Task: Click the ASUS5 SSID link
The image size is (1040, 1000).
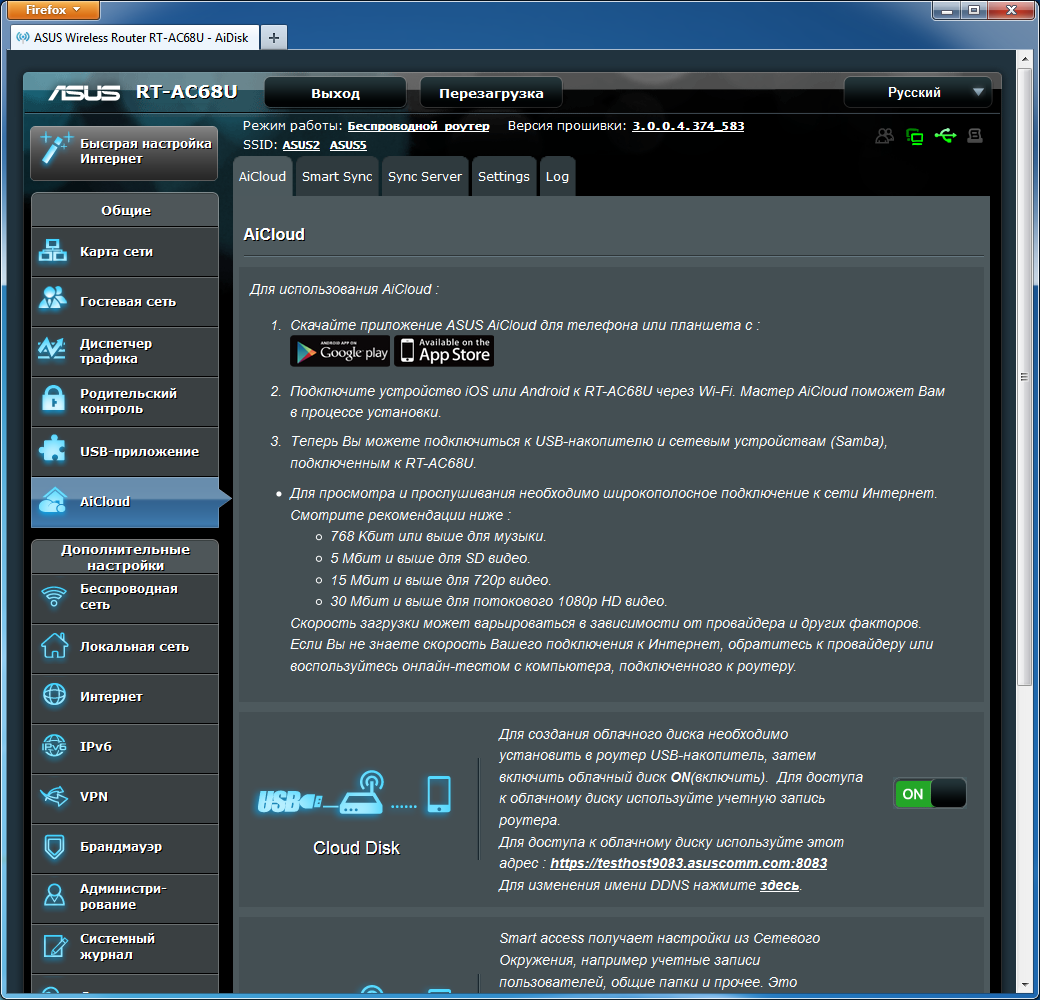Action: (x=348, y=145)
